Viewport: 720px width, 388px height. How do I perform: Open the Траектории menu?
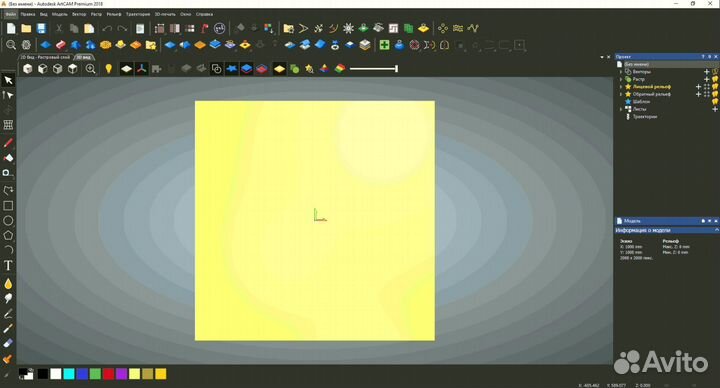(138, 14)
